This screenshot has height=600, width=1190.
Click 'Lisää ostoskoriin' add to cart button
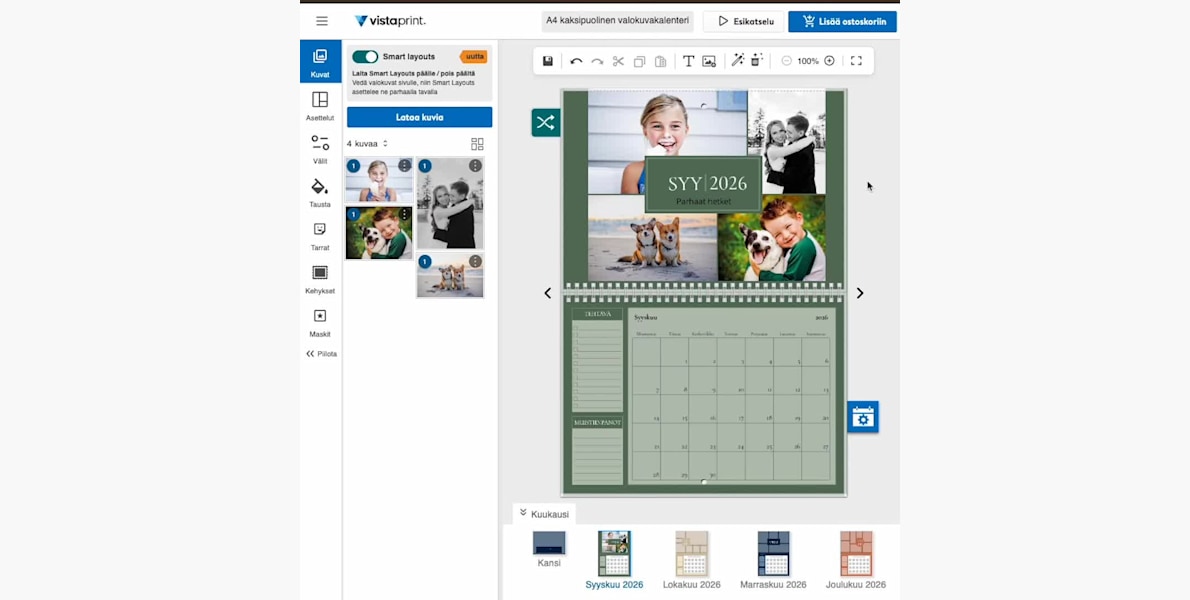point(842,21)
